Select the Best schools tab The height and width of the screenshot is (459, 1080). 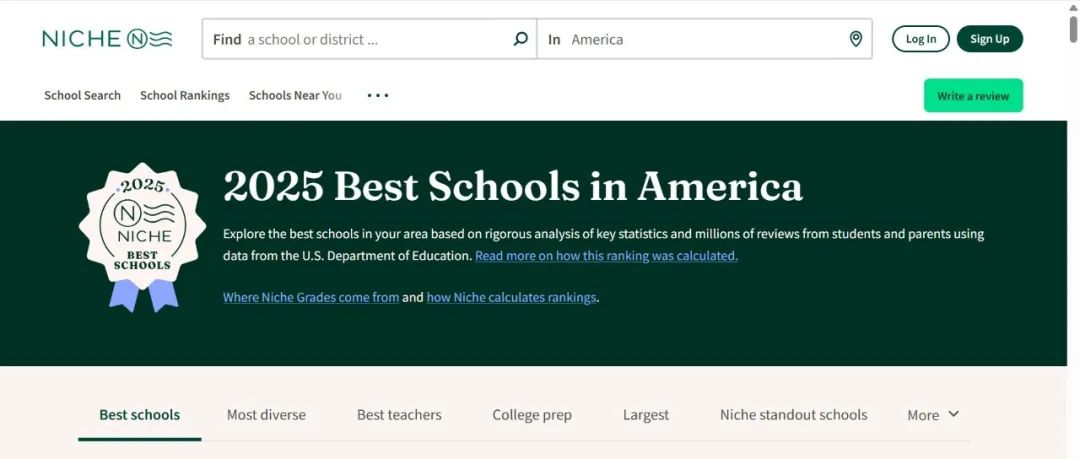click(139, 415)
